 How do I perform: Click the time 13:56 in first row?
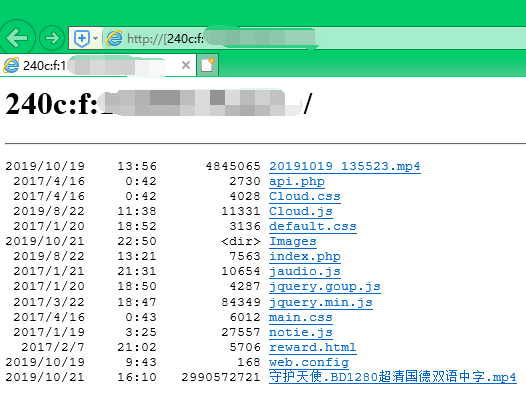pyautogui.click(x=137, y=166)
